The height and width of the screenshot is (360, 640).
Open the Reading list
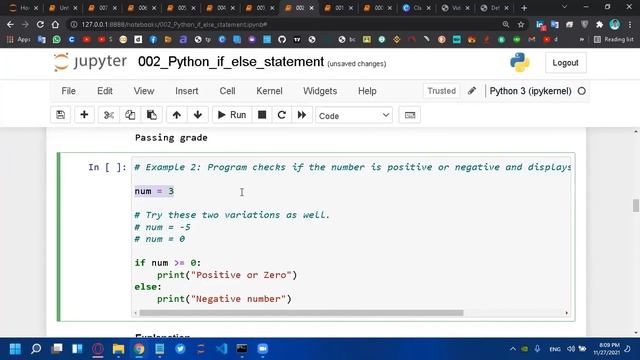[x=613, y=40]
